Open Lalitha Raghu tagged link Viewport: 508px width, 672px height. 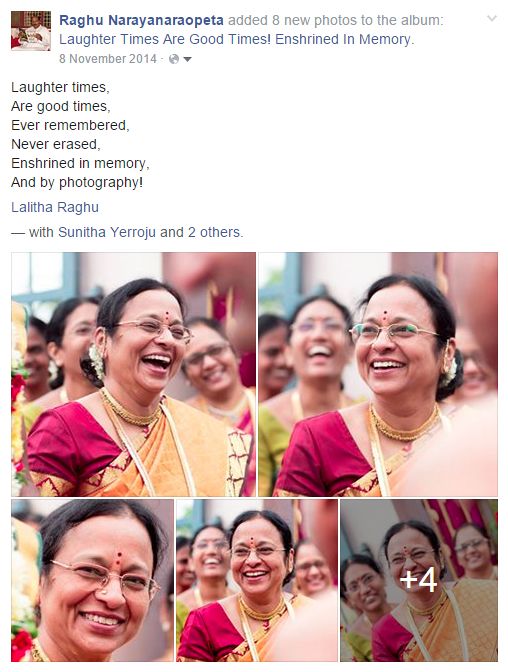point(55,207)
